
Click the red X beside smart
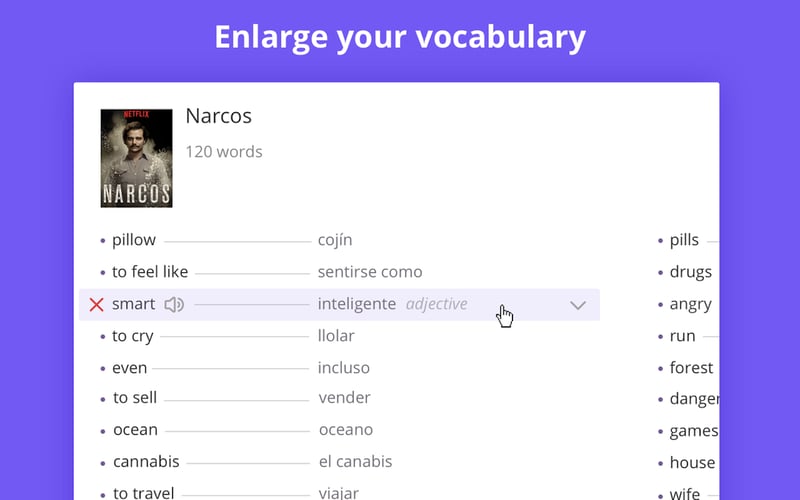click(x=96, y=305)
